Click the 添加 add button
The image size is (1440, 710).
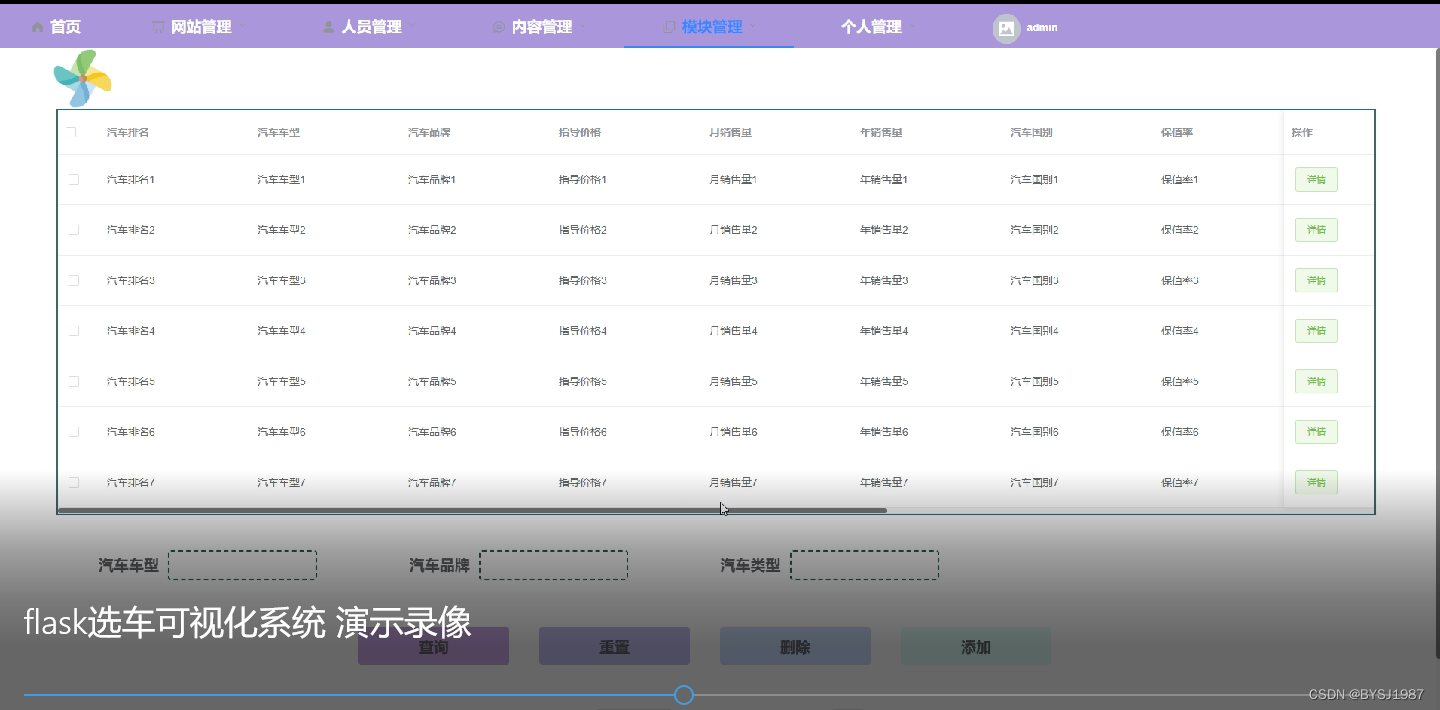976,647
